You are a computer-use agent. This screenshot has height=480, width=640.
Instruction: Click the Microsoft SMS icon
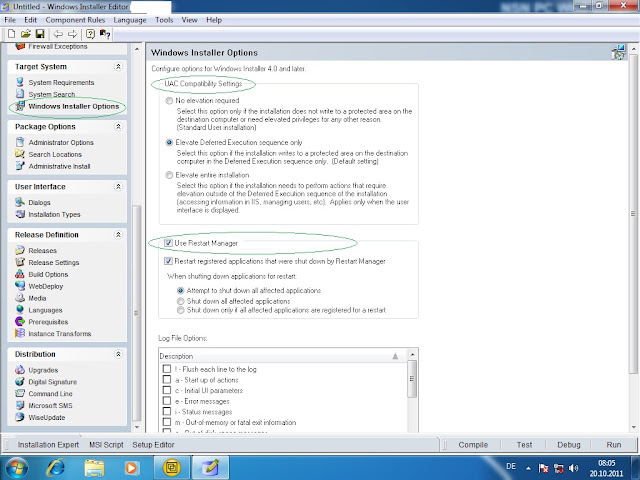pos(20,405)
